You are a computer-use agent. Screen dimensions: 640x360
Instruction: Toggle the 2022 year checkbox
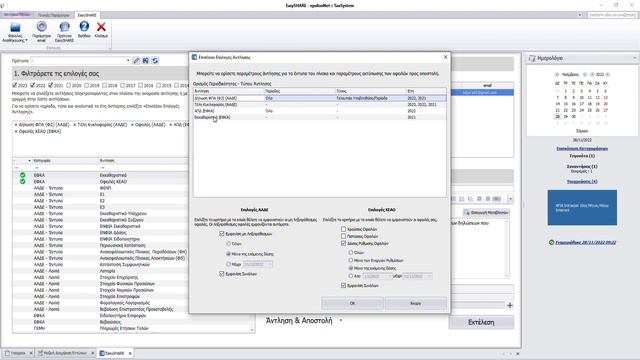tap(33, 85)
